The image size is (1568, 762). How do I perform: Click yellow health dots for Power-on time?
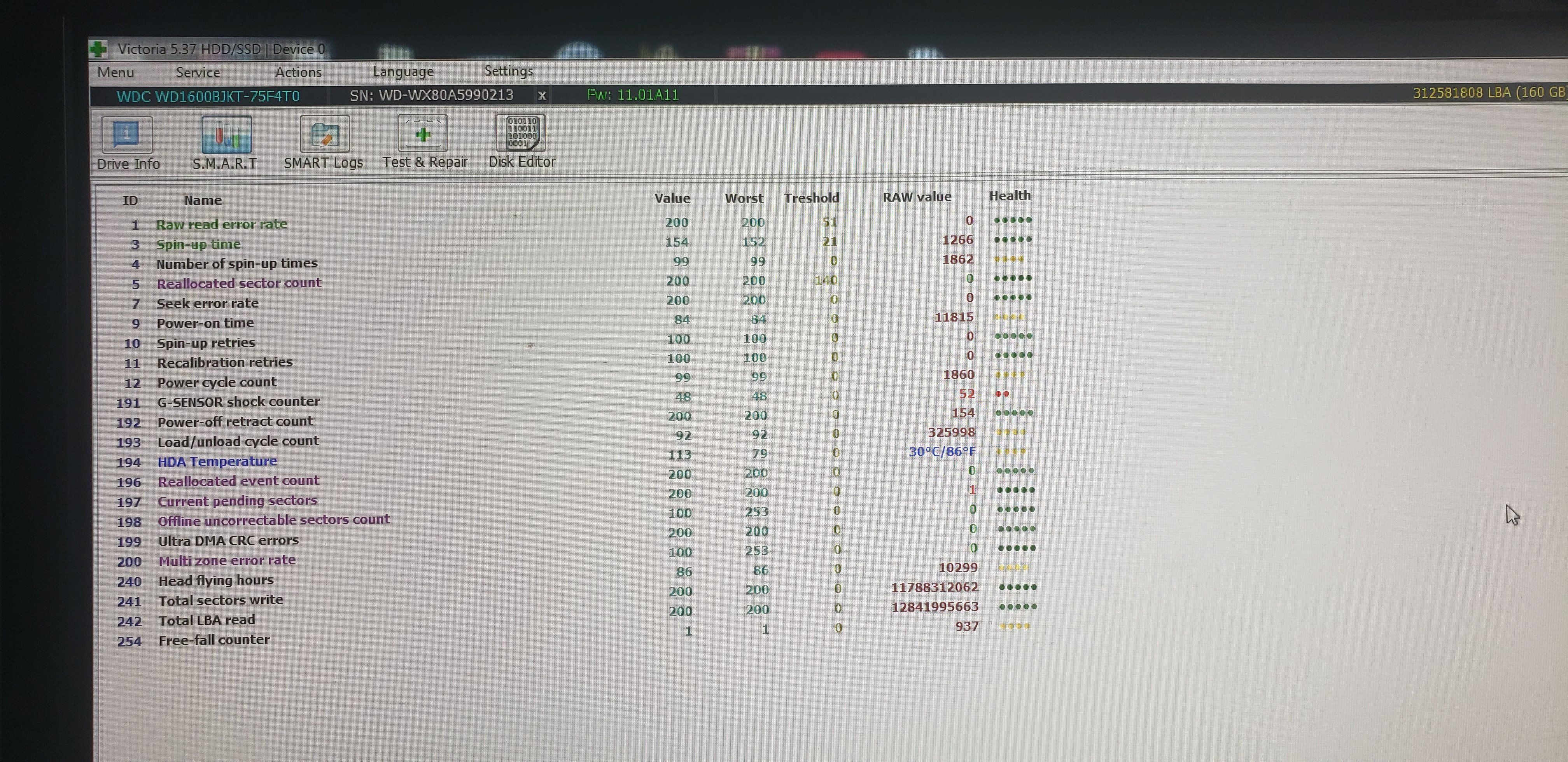pos(1009,317)
